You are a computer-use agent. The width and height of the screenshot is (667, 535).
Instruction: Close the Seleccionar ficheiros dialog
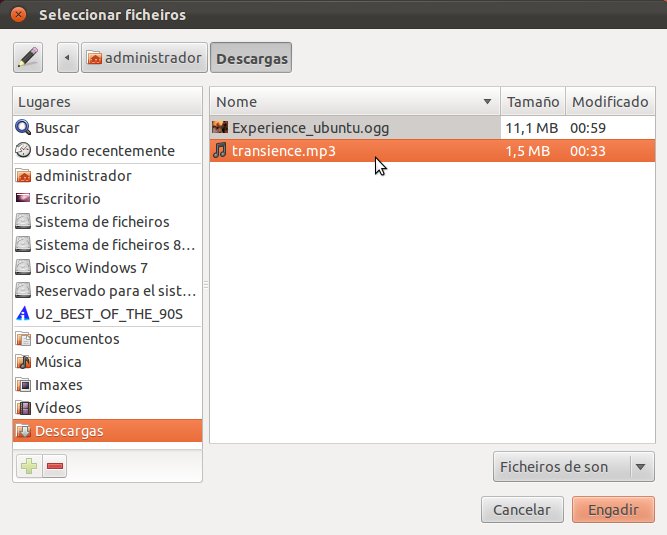coord(18,14)
